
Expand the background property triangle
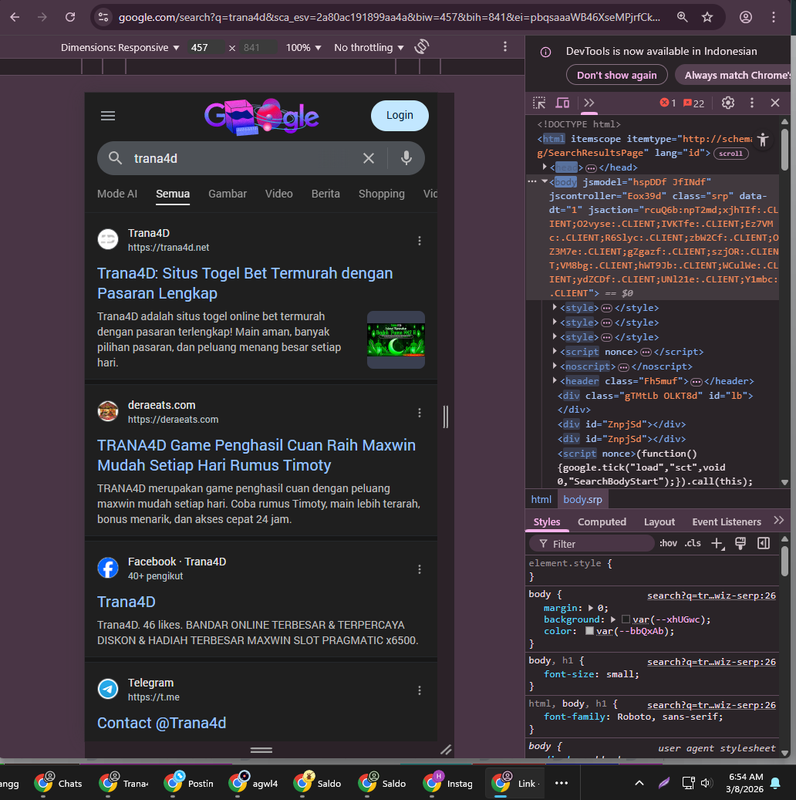(613, 619)
